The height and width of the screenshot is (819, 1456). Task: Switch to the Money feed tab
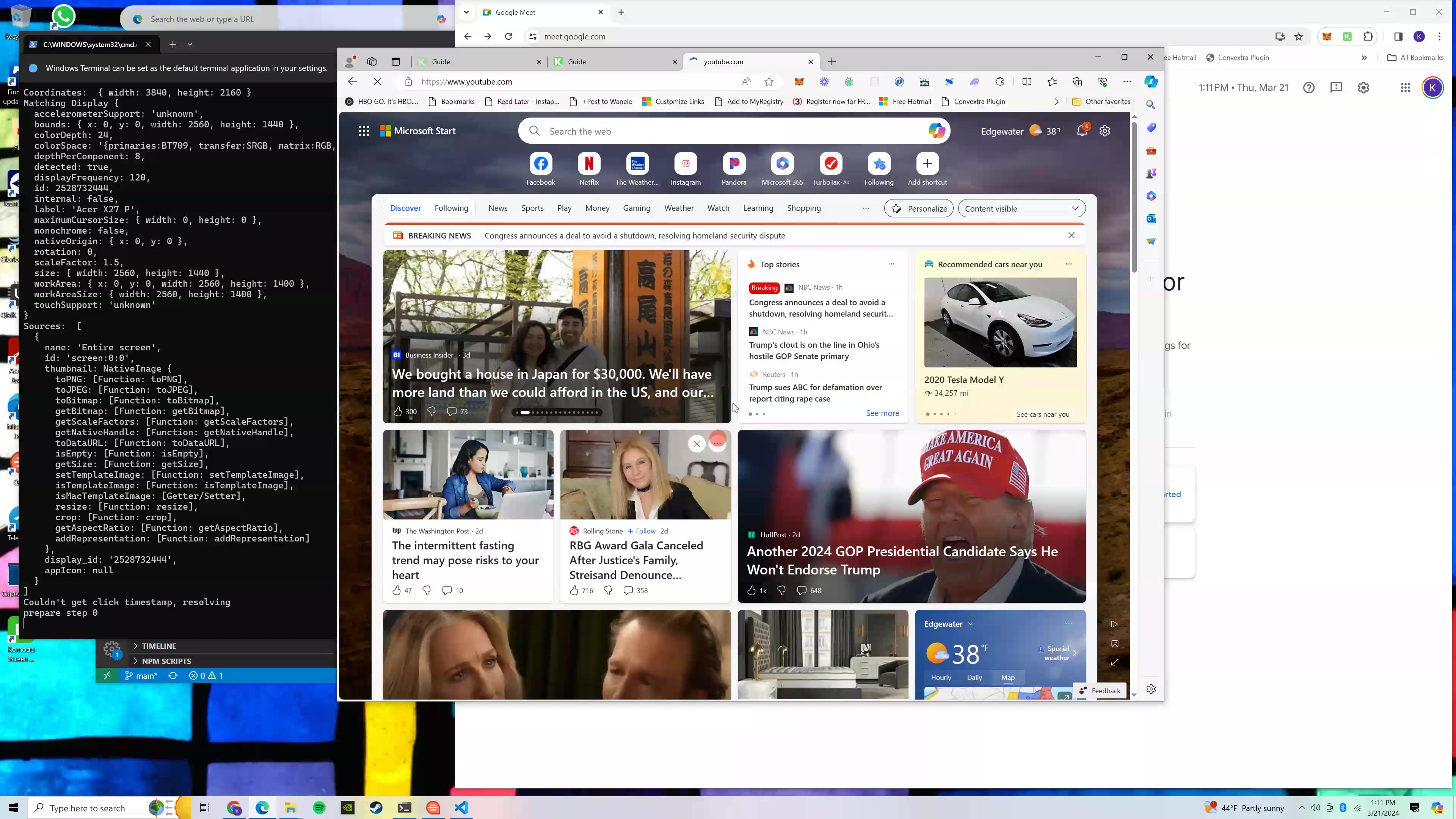click(x=597, y=209)
